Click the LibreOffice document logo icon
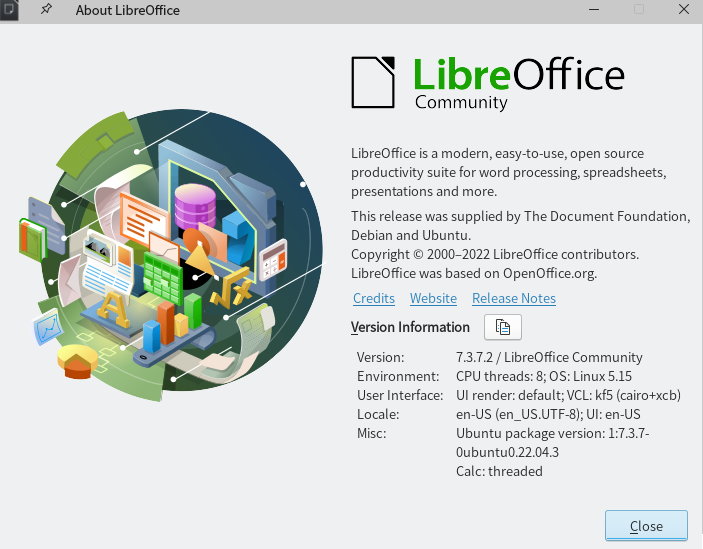This screenshot has width=703, height=549. point(373,82)
